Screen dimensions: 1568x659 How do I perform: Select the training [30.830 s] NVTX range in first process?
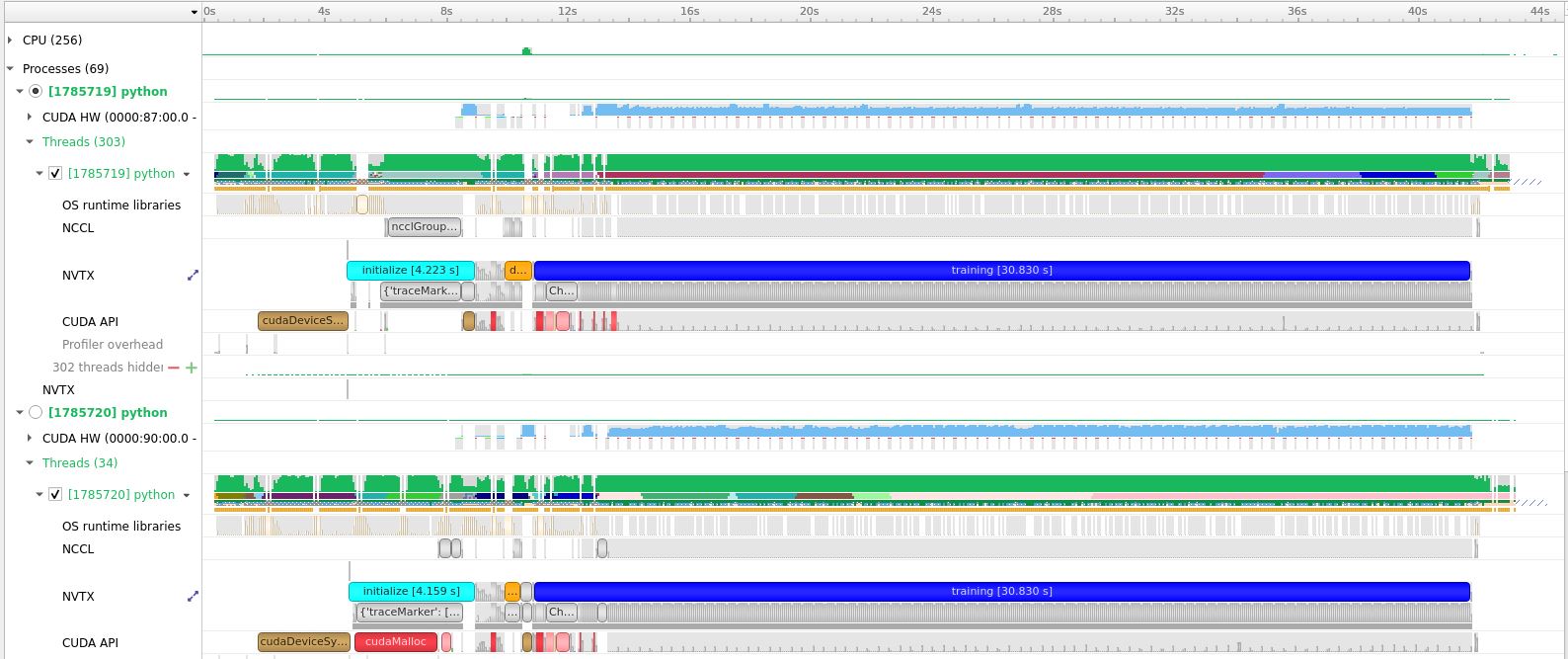(x=1001, y=271)
